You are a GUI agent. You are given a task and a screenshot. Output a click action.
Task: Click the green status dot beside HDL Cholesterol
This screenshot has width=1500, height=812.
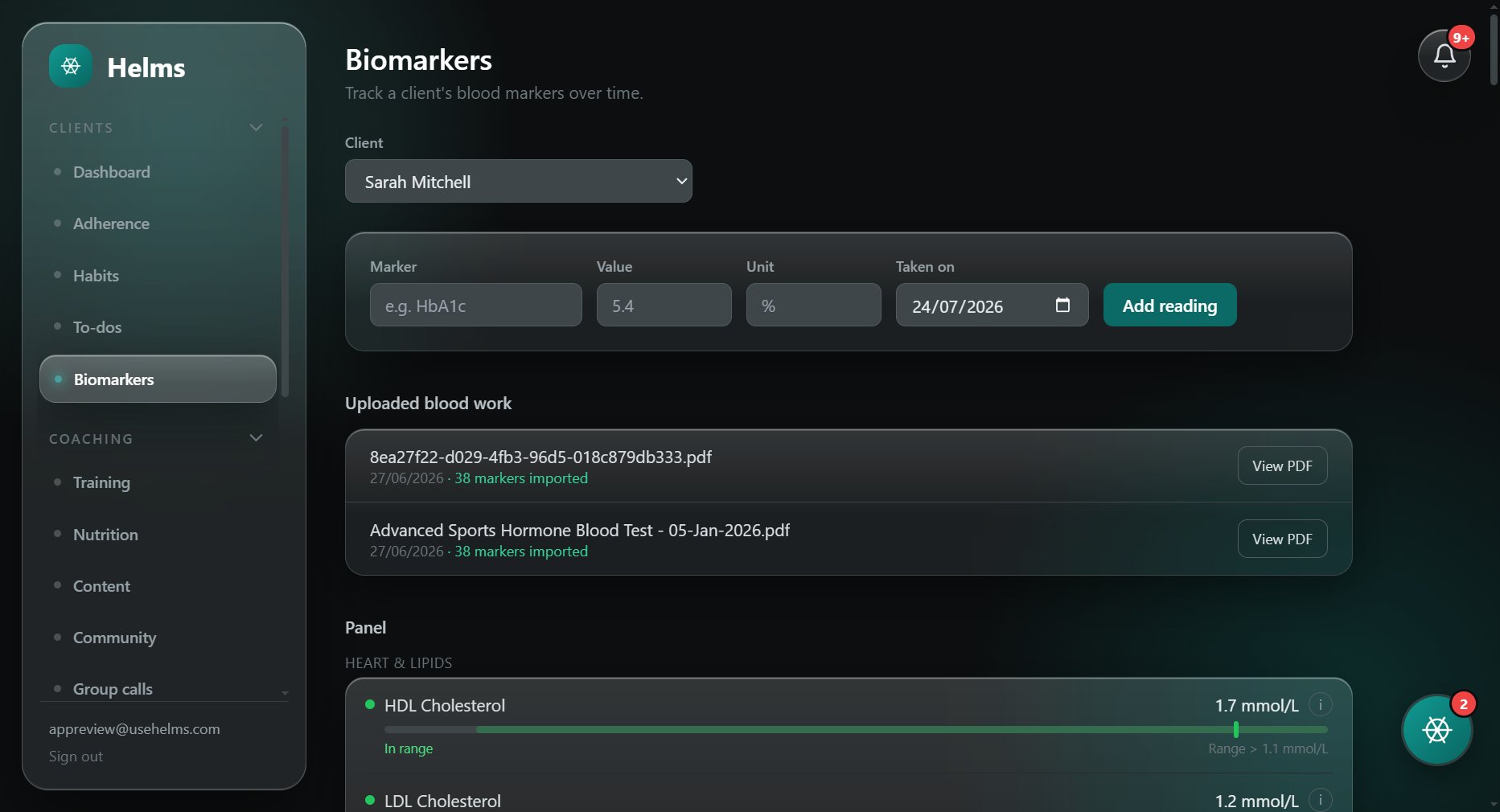pyautogui.click(x=370, y=704)
